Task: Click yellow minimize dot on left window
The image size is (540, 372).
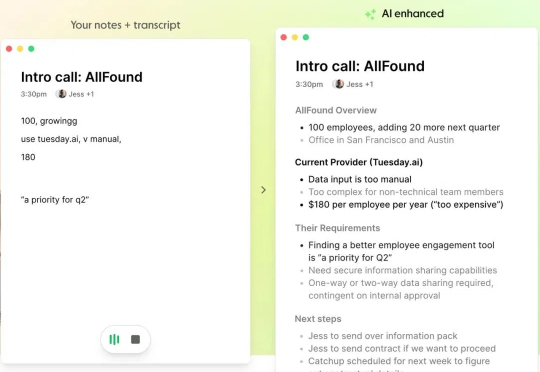Action: 20,49
